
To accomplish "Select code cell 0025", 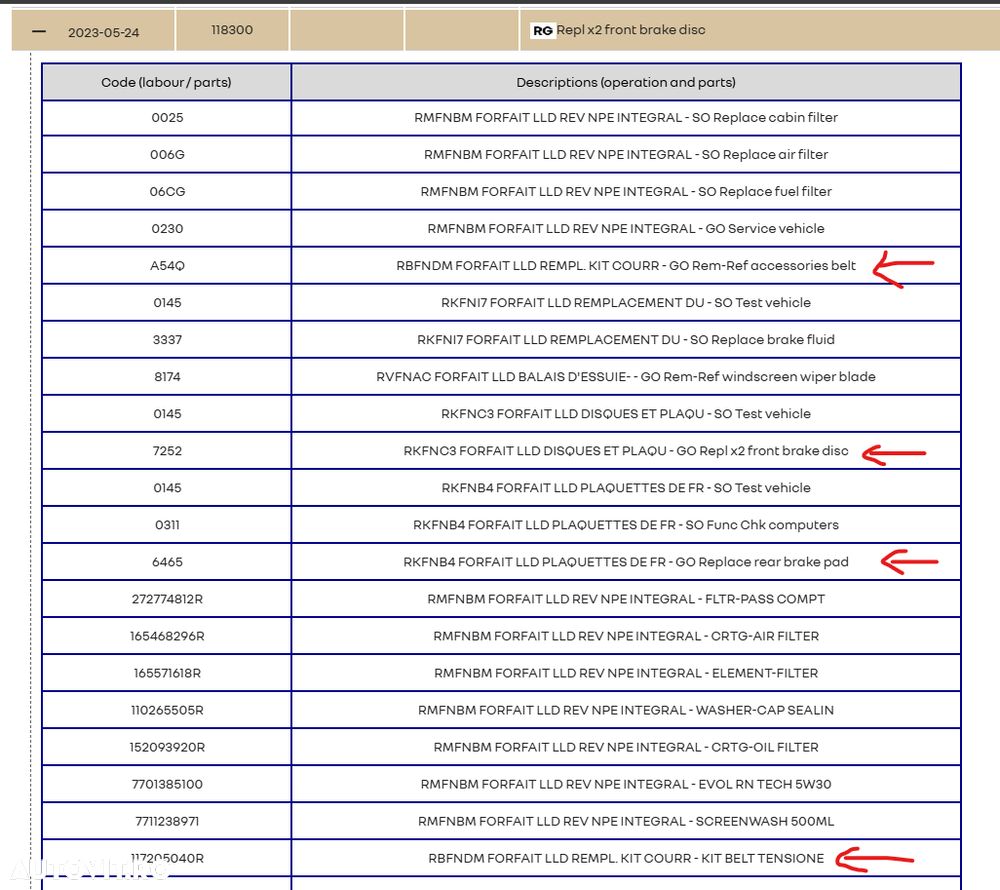I will point(167,117).
